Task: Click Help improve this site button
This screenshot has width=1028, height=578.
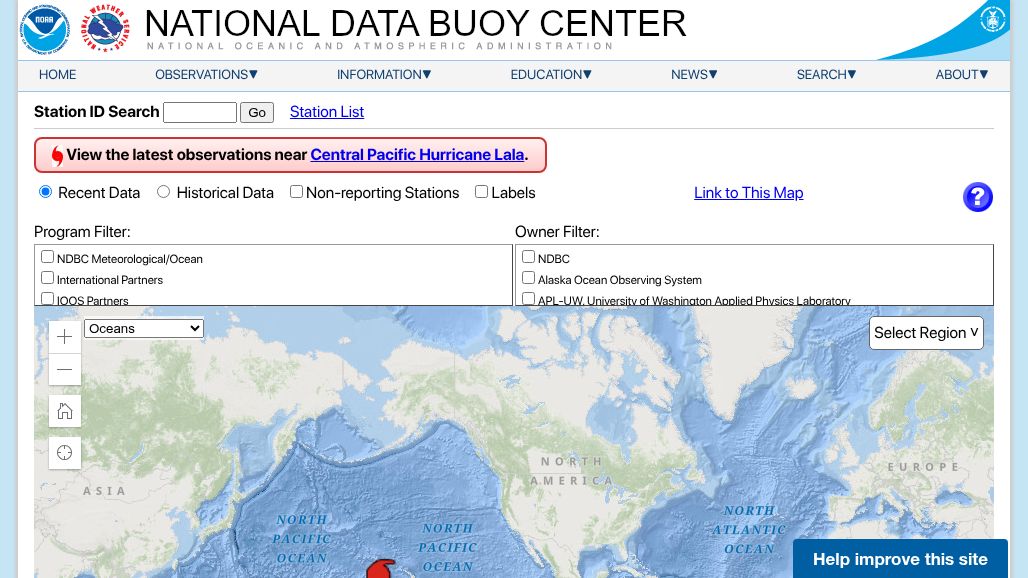Action: 900,559
